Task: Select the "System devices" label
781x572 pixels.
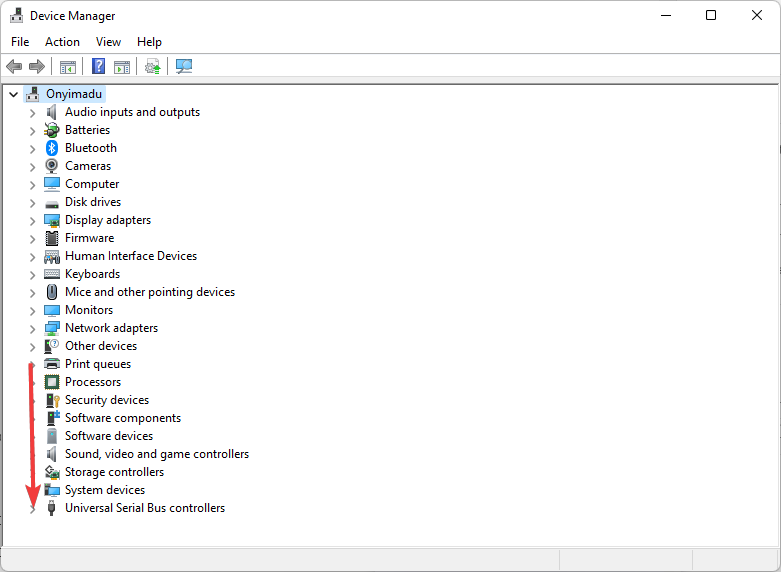Action: 105,490
